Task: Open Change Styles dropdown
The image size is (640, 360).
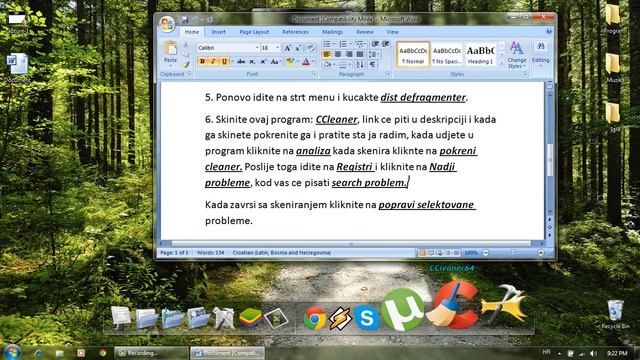Action: tap(516, 55)
